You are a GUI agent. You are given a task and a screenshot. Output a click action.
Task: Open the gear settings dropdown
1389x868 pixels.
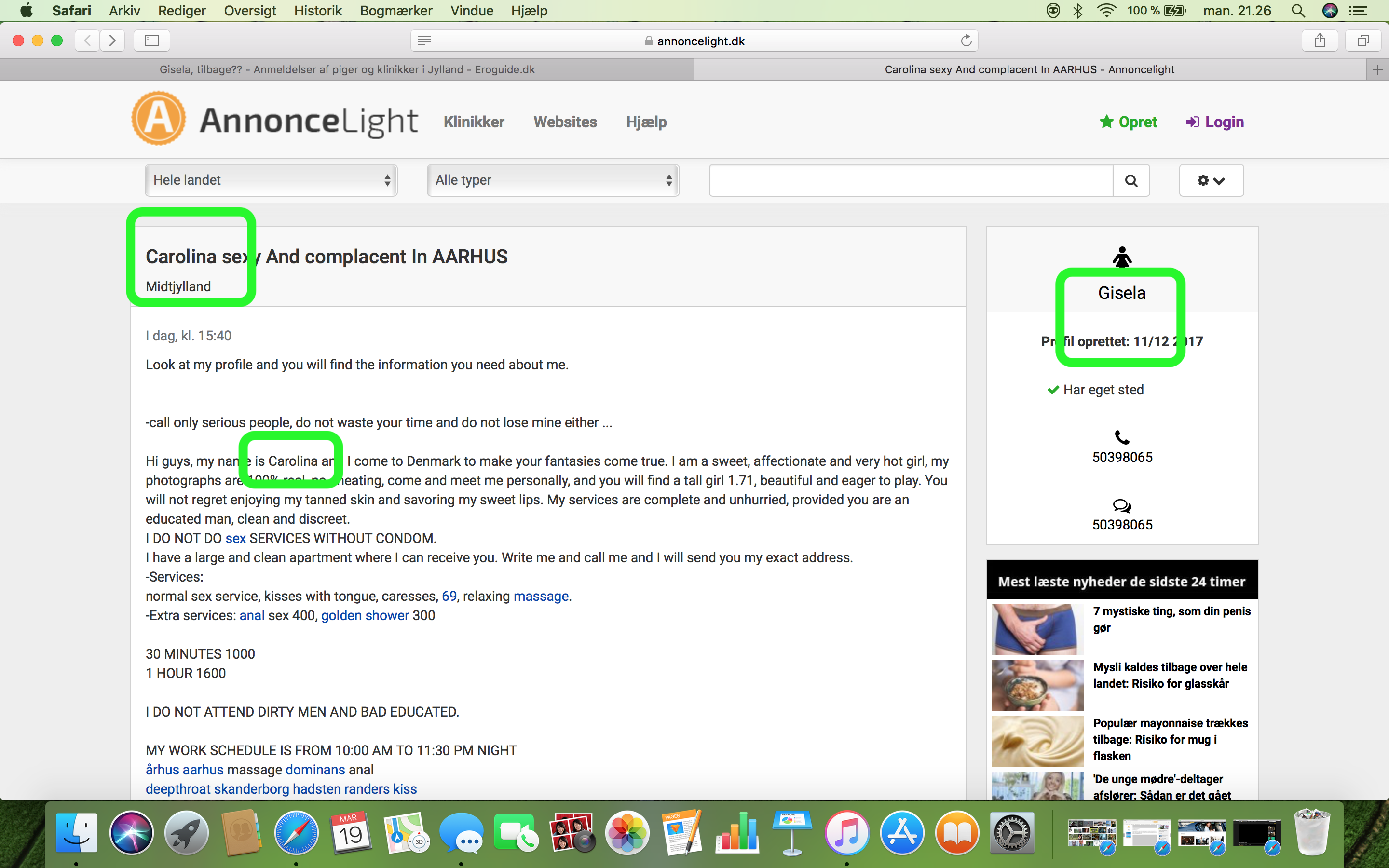pos(1211,180)
